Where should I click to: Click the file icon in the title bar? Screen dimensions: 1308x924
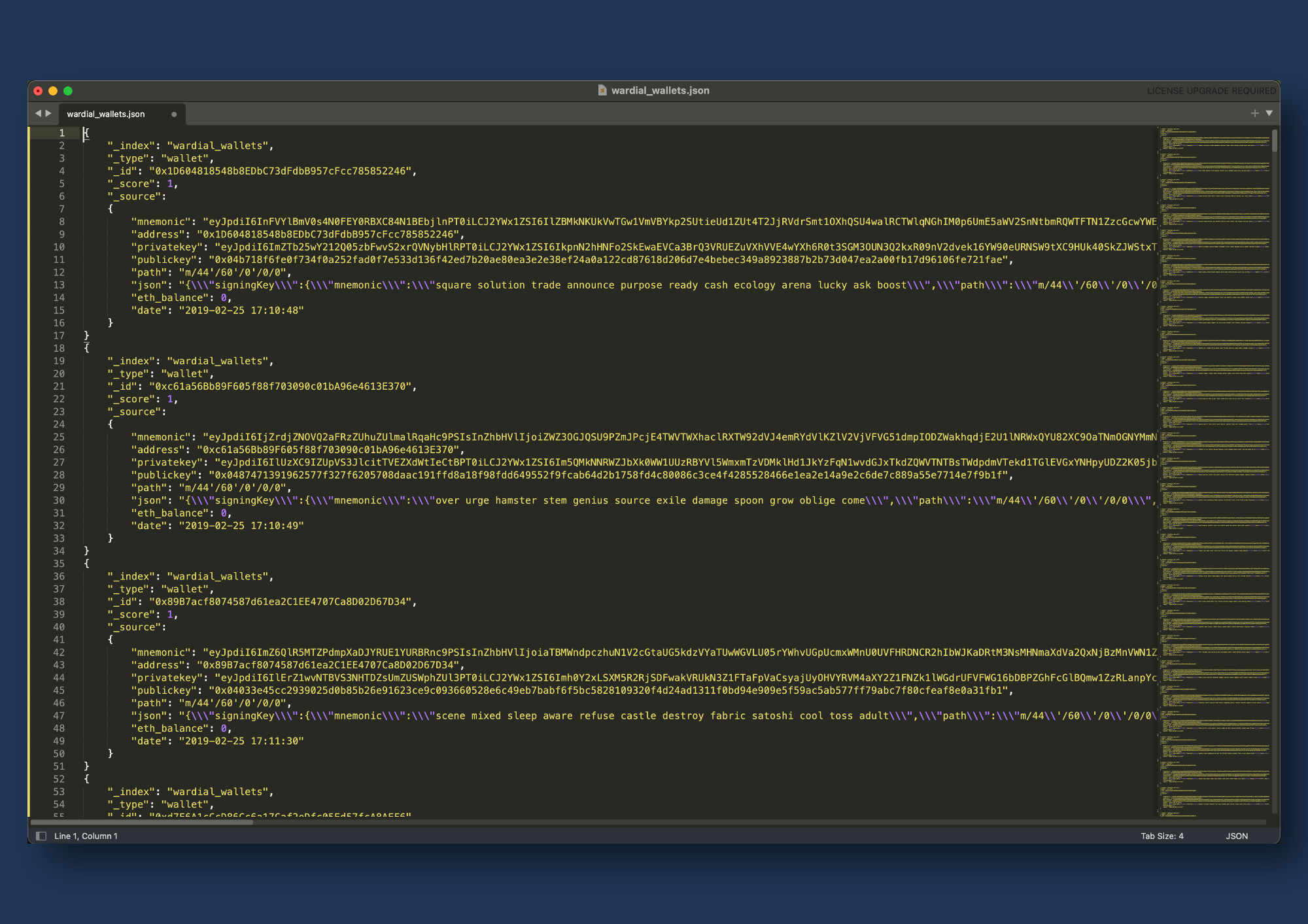click(602, 90)
